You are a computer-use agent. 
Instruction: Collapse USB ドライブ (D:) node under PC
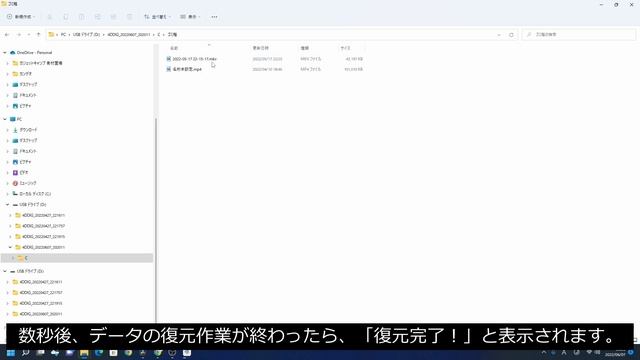(x=7, y=204)
